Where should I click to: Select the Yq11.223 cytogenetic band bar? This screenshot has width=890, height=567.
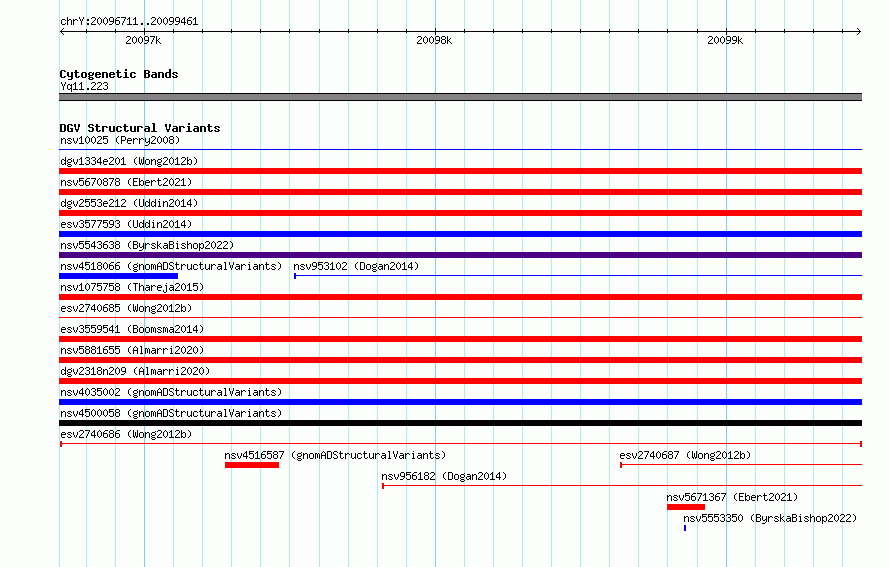pyautogui.click(x=460, y=97)
